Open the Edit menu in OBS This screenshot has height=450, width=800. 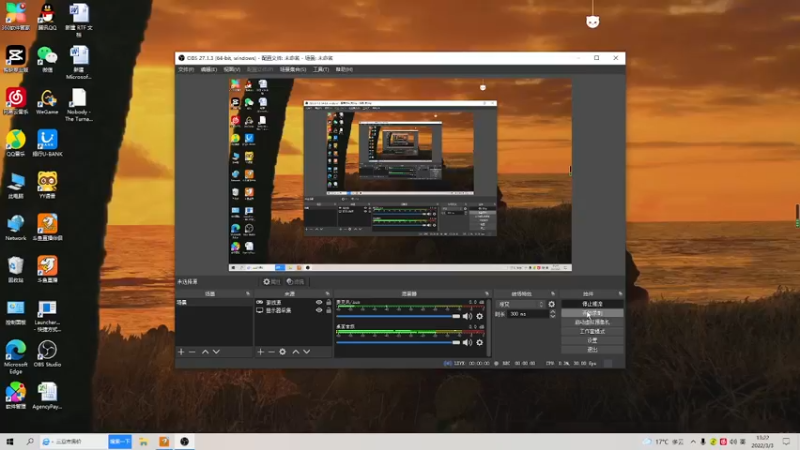coord(208,69)
